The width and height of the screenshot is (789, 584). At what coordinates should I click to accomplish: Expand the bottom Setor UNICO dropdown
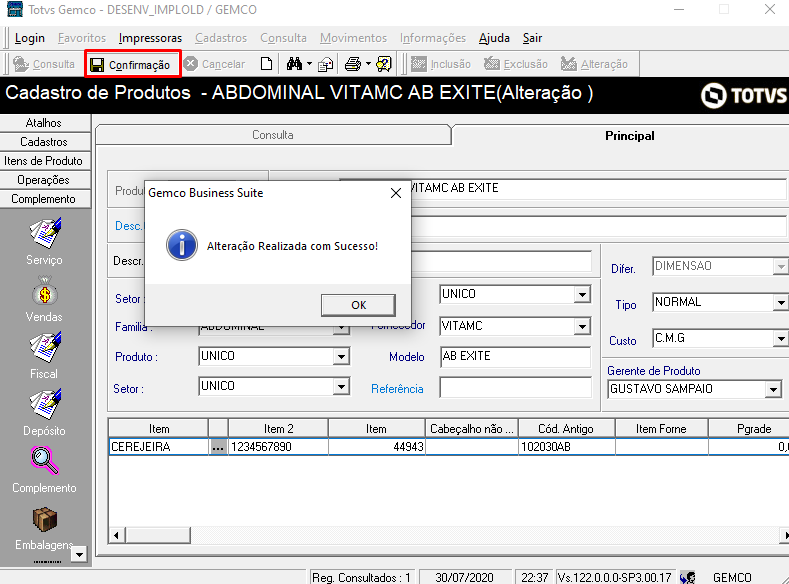pyautogui.click(x=341, y=387)
